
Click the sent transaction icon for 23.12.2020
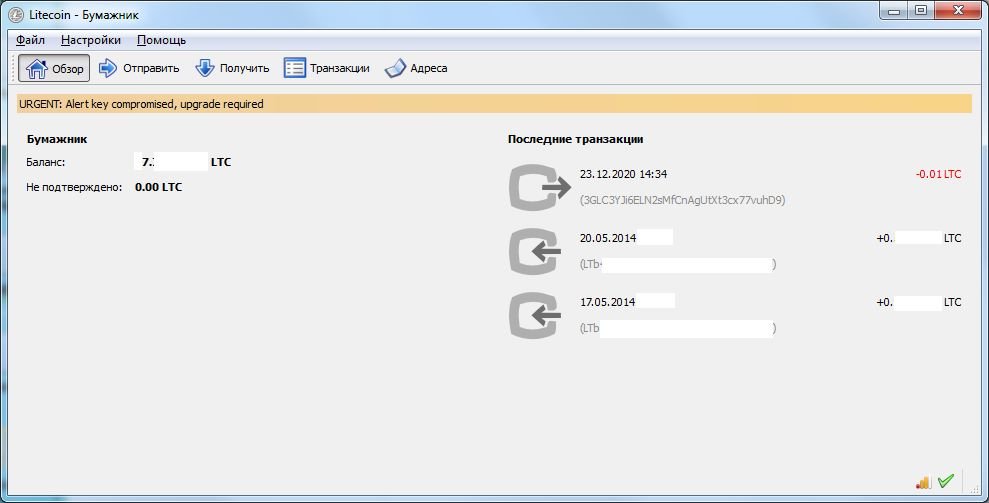539,187
